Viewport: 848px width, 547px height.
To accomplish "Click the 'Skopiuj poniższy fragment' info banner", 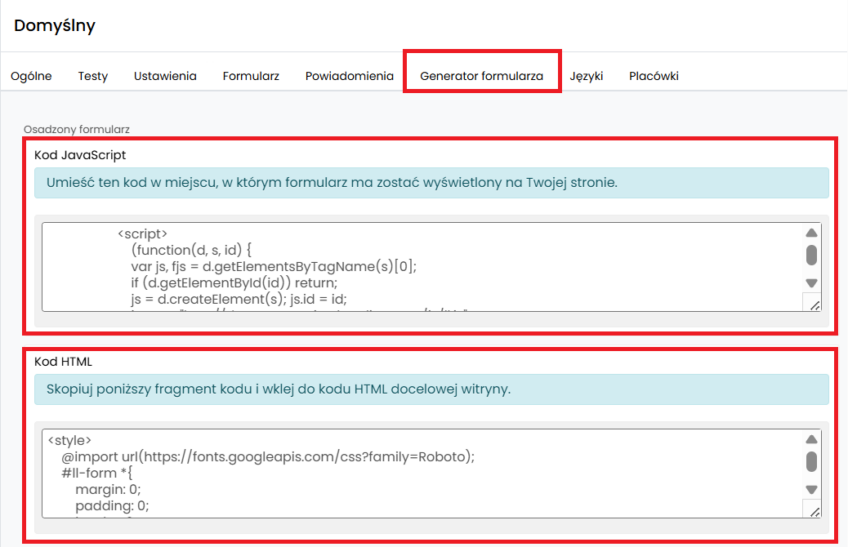I will 431,389.
